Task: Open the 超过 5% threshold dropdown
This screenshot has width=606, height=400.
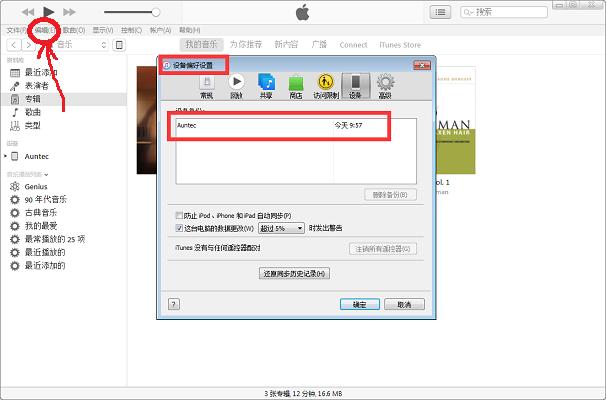Action: pyautogui.click(x=281, y=228)
